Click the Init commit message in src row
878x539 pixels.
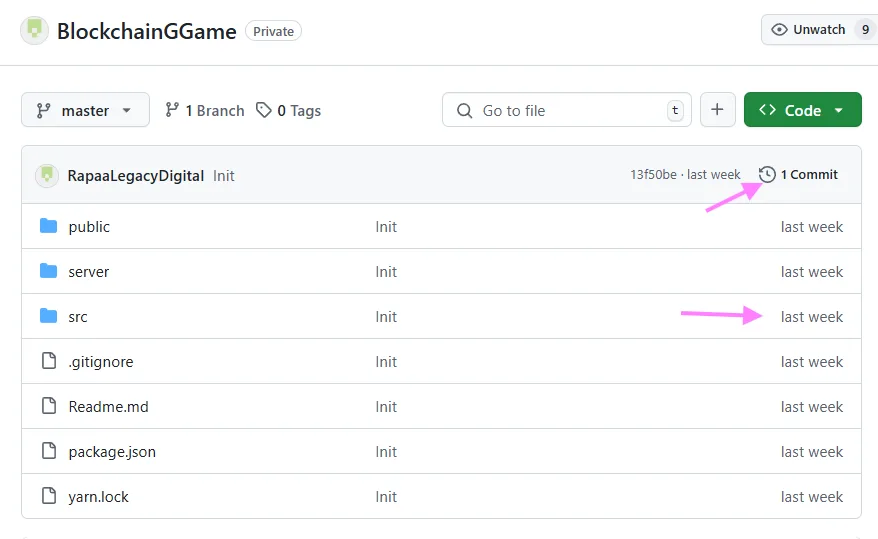(x=386, y=317)
